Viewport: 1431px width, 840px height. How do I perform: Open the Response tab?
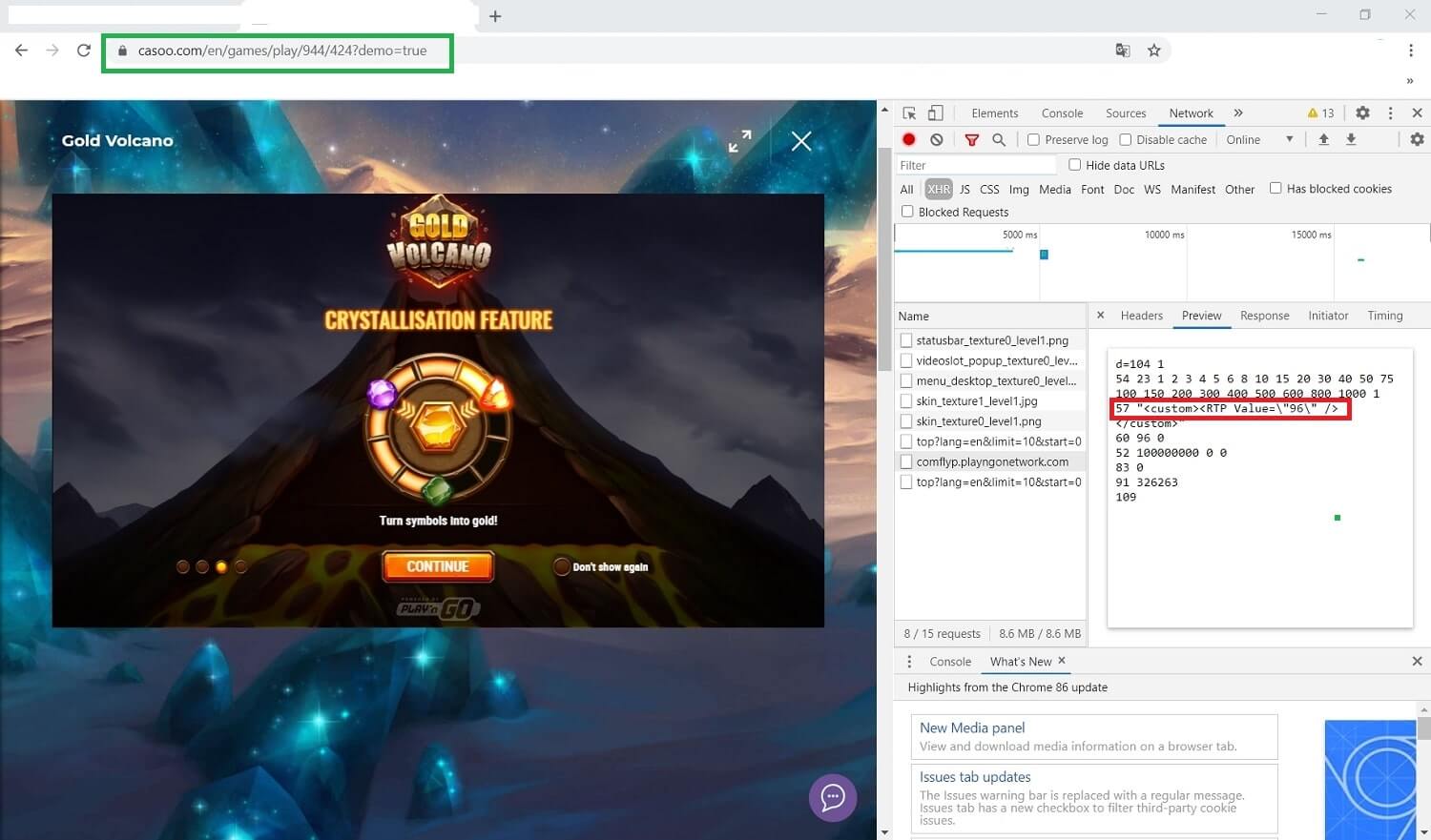(x=1265, y=316)
